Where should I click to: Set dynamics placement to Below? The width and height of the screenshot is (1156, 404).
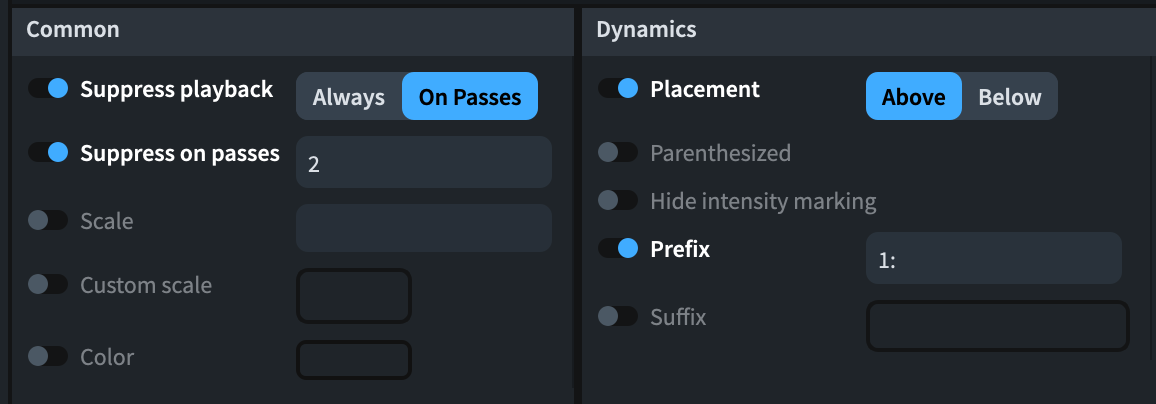pos(1010,97)
